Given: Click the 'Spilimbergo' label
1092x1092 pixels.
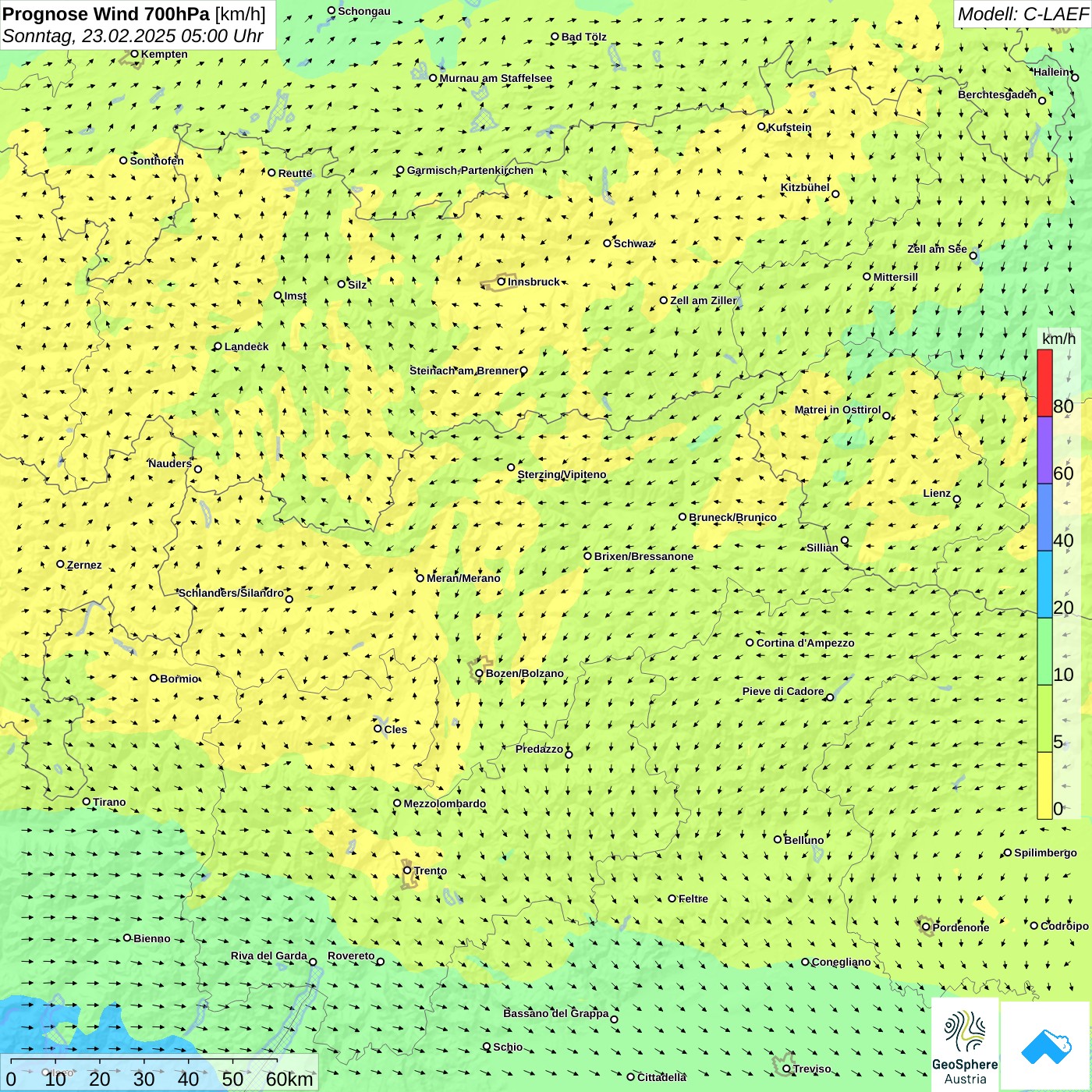Looking at the screenshot, I should coord(1045,853).
